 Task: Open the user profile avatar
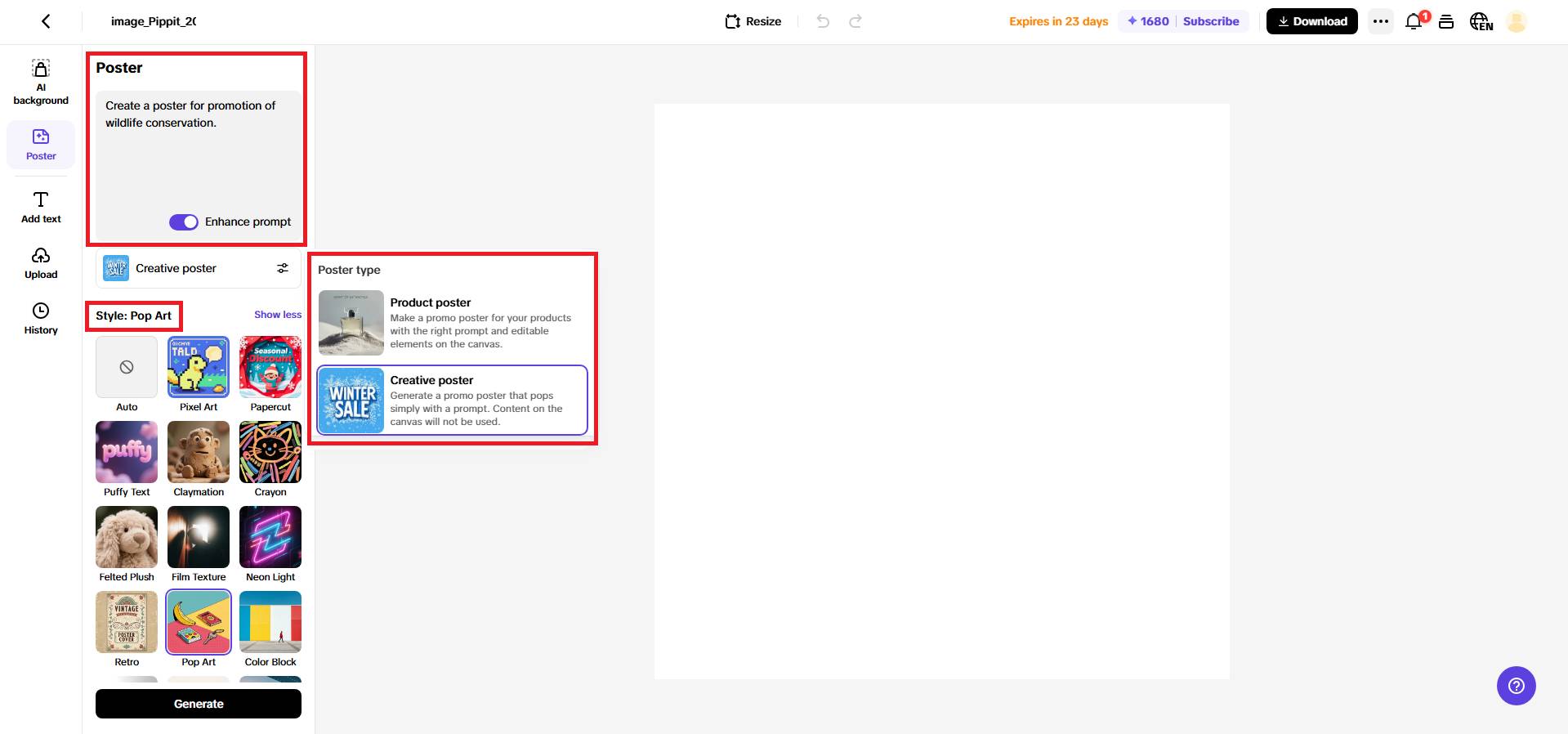pyautogui.click(x=1517, y=21)
